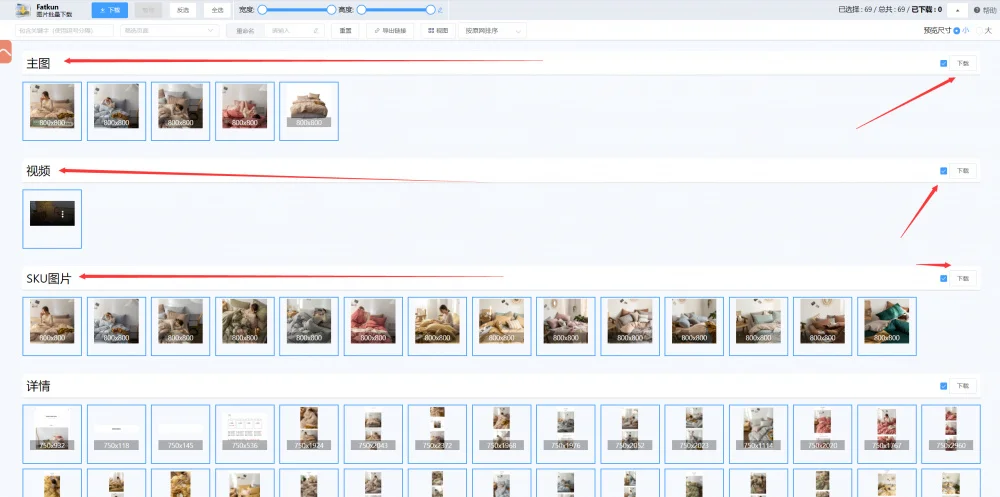
Task: Open 帮助 help
Action: (985, 10)
